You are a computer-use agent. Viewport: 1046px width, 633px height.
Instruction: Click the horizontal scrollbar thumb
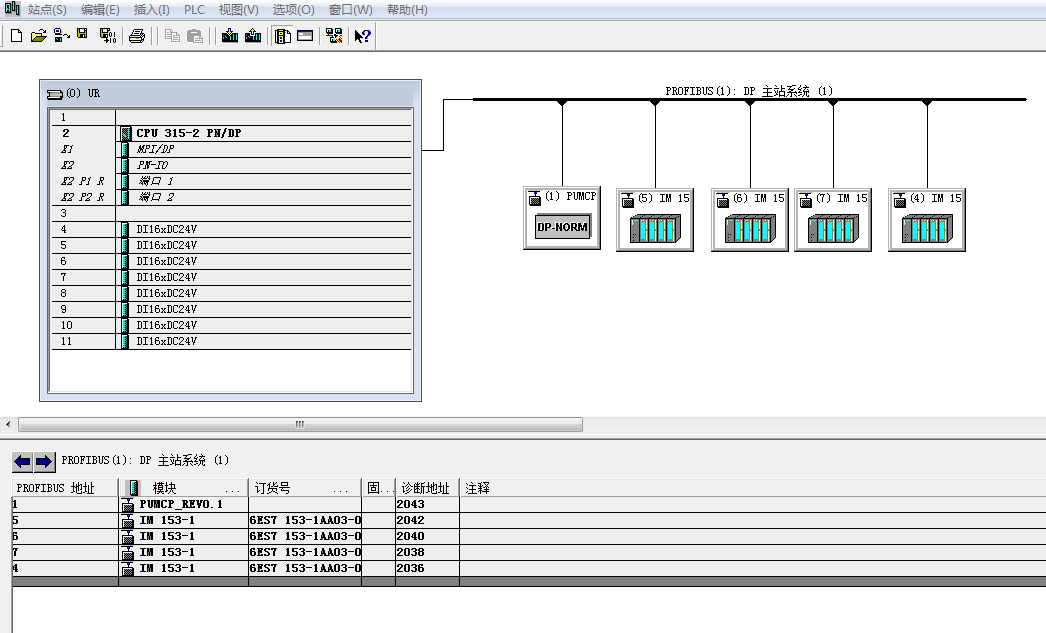pos(300,424)
